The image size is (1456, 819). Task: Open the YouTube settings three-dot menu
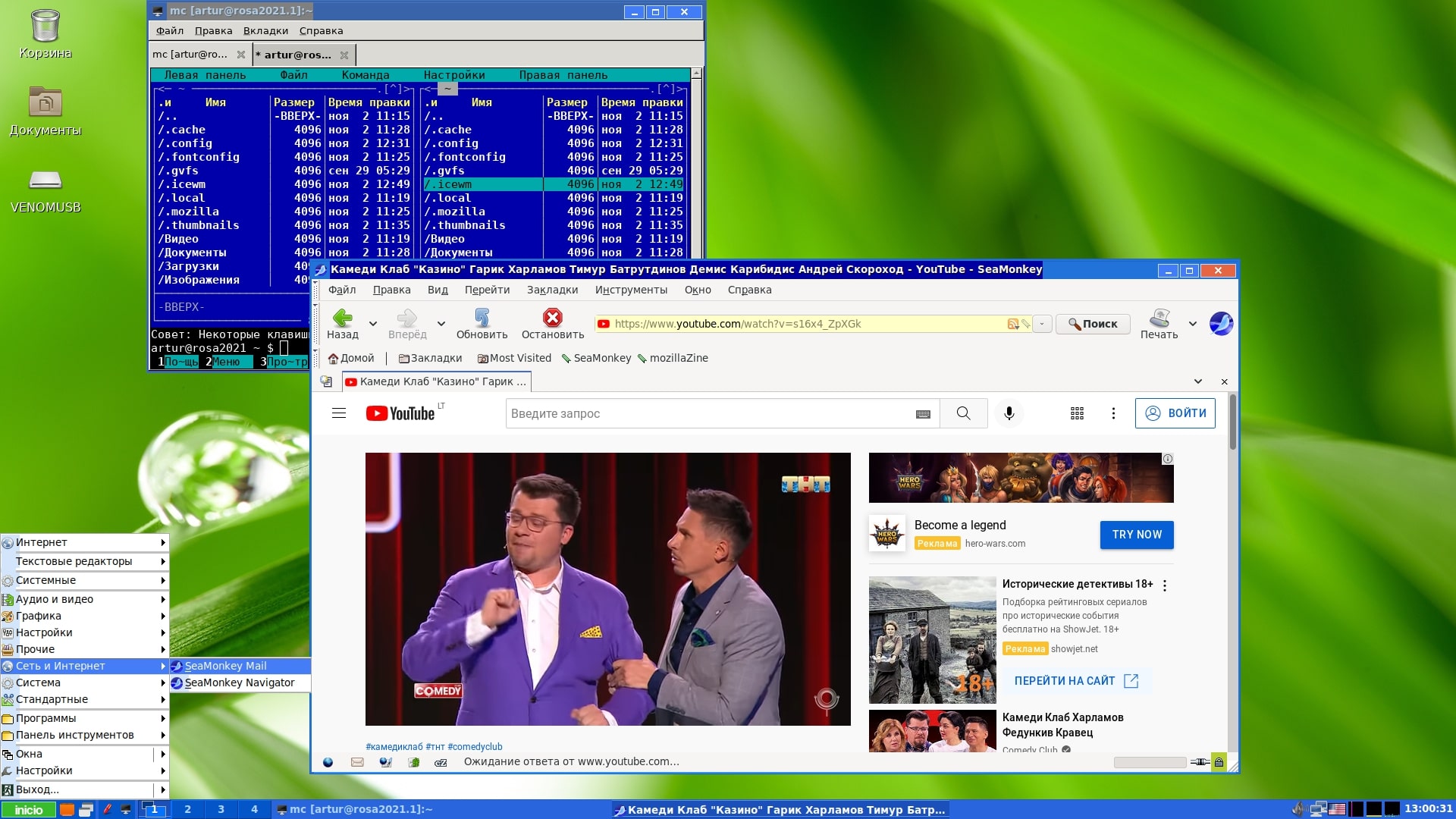click(x=1113, y=413)
